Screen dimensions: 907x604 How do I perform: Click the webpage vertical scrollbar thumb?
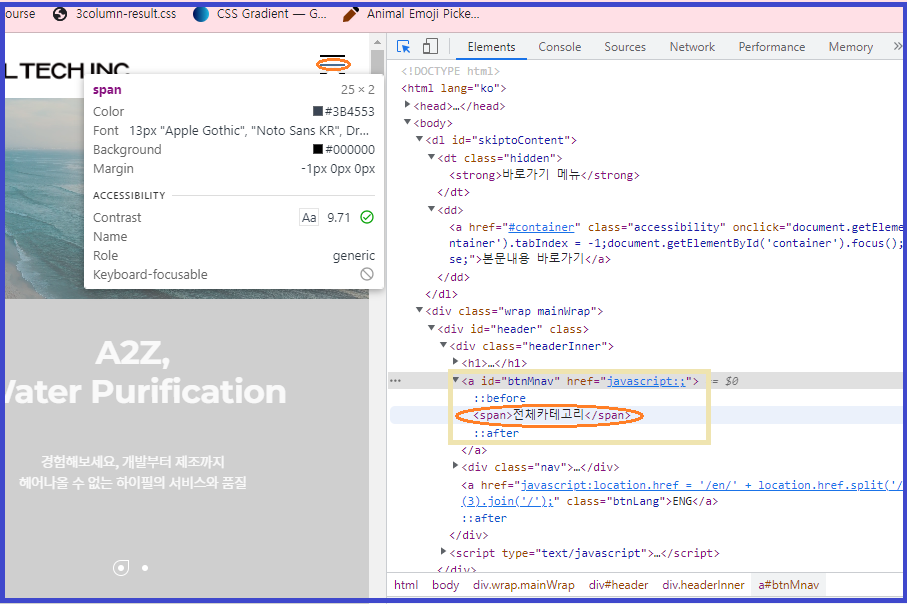pos(377,62)
